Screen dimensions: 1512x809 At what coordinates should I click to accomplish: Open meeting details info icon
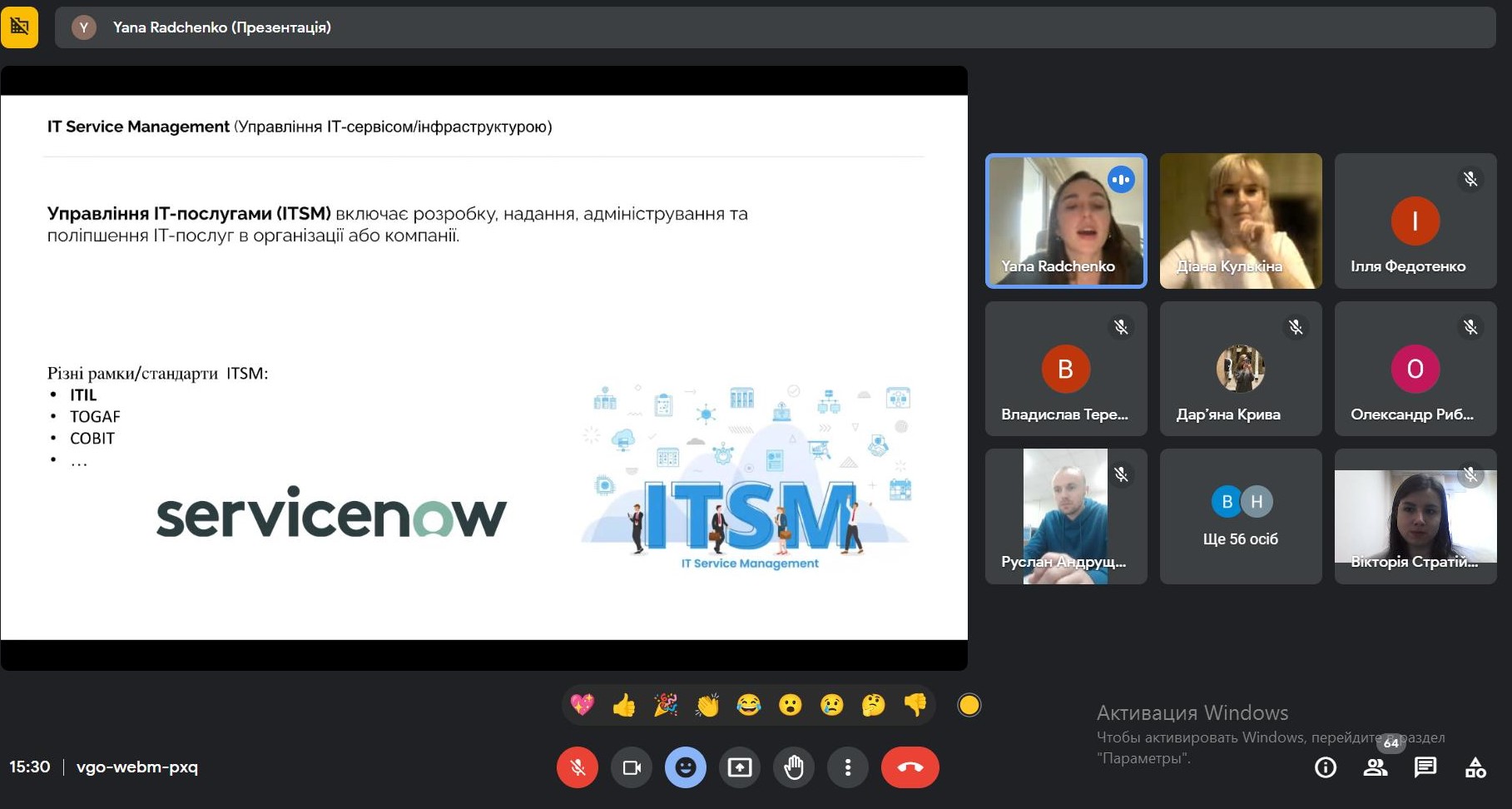(1326, 767)
